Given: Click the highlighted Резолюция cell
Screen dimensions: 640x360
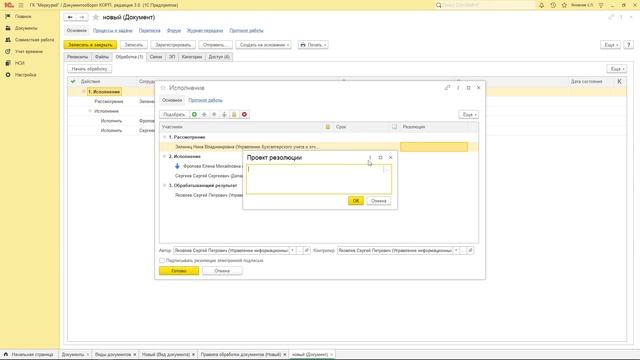Looking at the screenshot, I should pos(434,147).
